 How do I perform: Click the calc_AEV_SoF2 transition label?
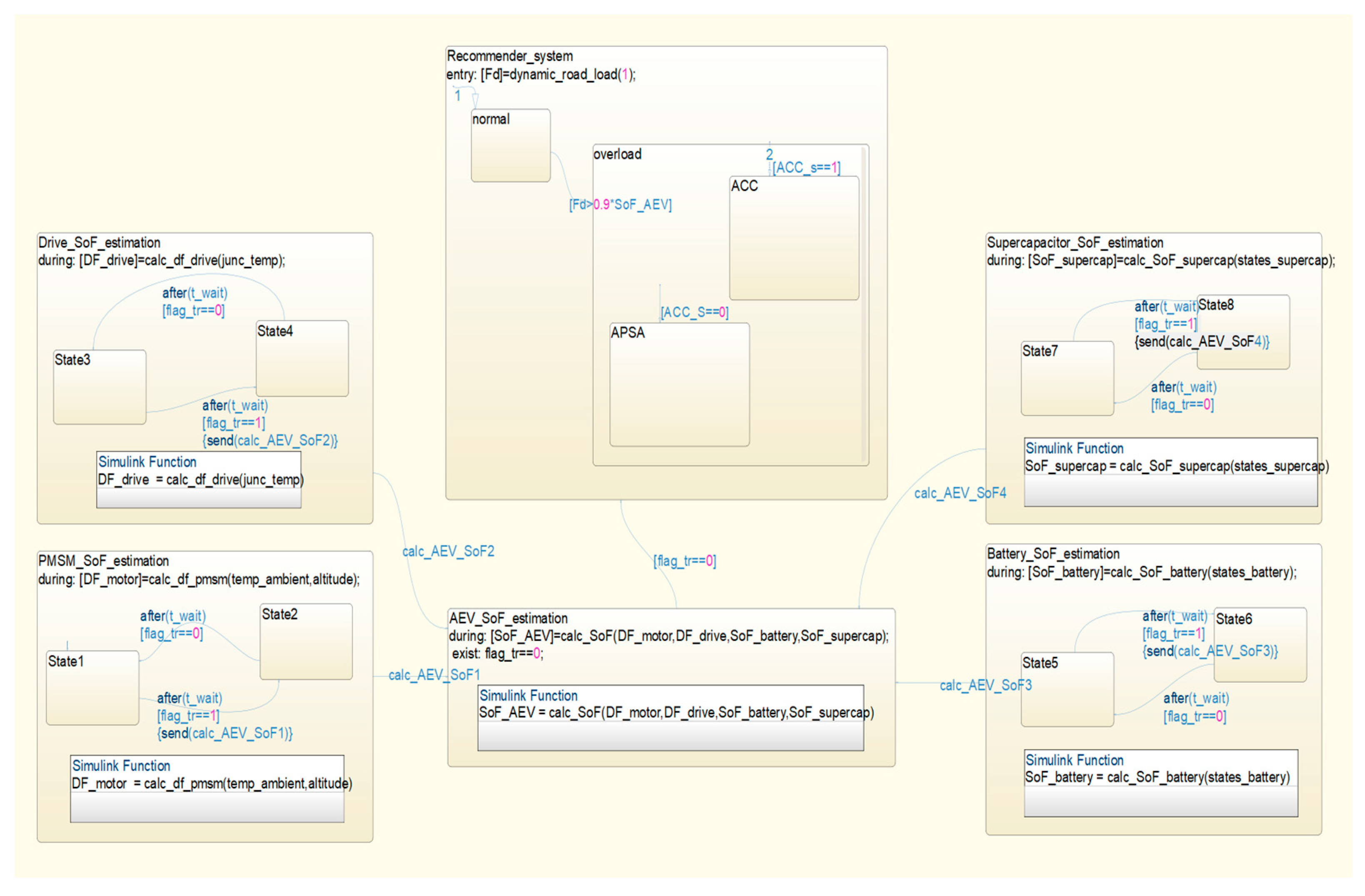pos(448,552)
